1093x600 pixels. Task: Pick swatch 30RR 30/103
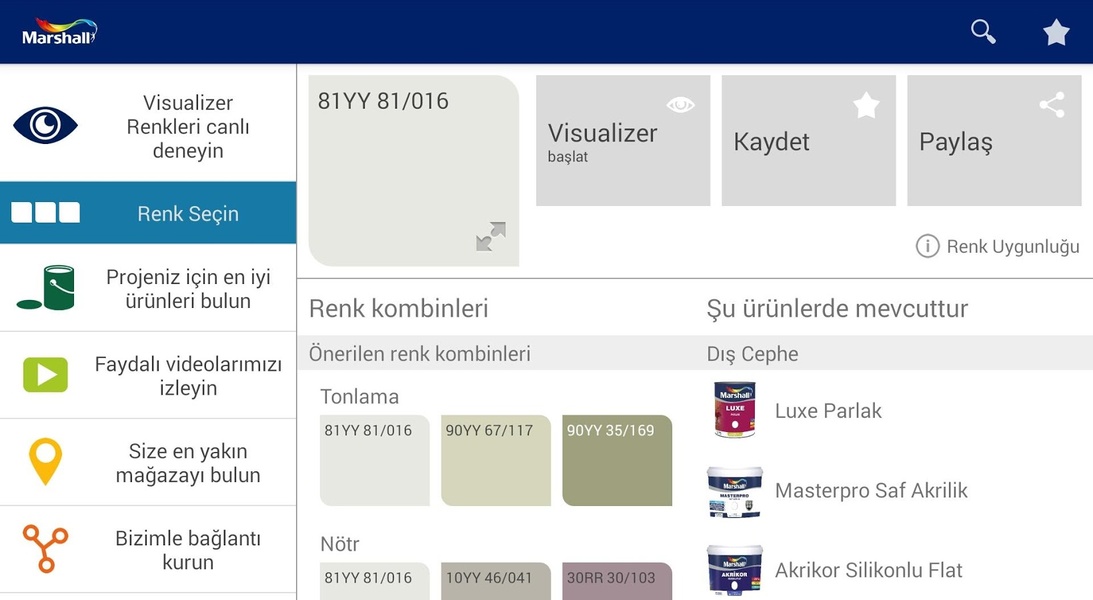click(617, 581)
